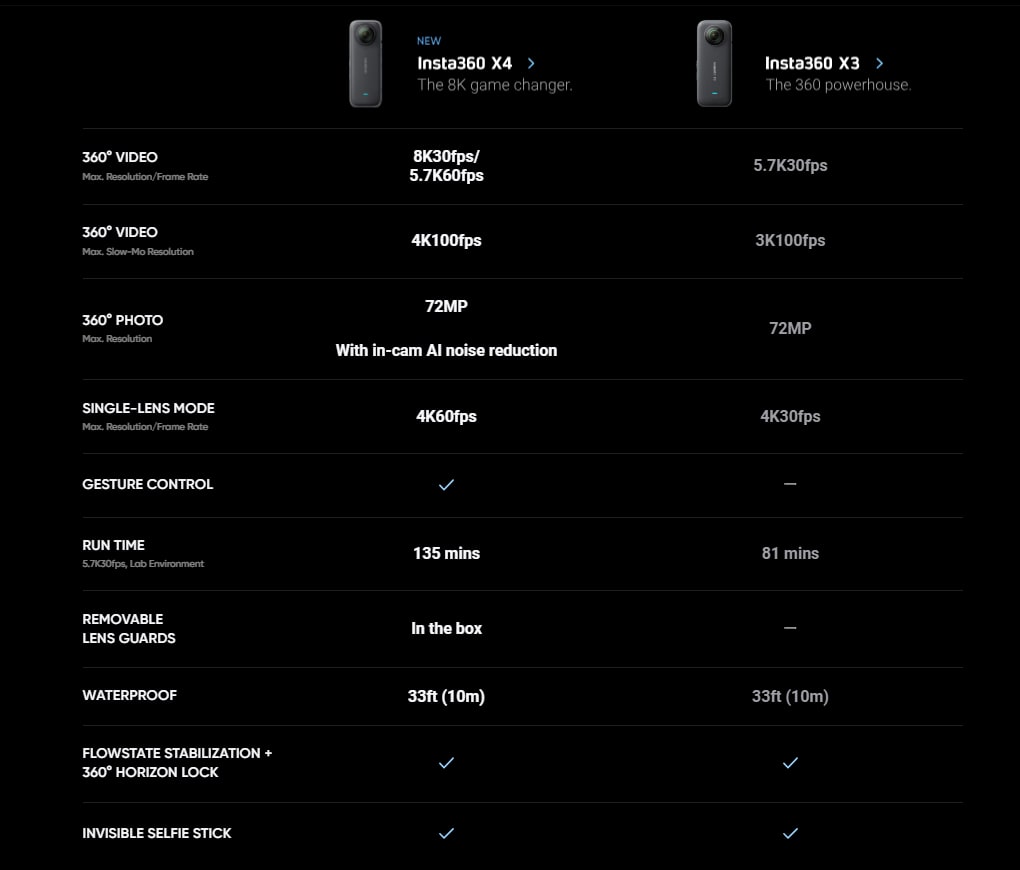
Task: Click the 'In the box' value
Action: pos(446,629)
